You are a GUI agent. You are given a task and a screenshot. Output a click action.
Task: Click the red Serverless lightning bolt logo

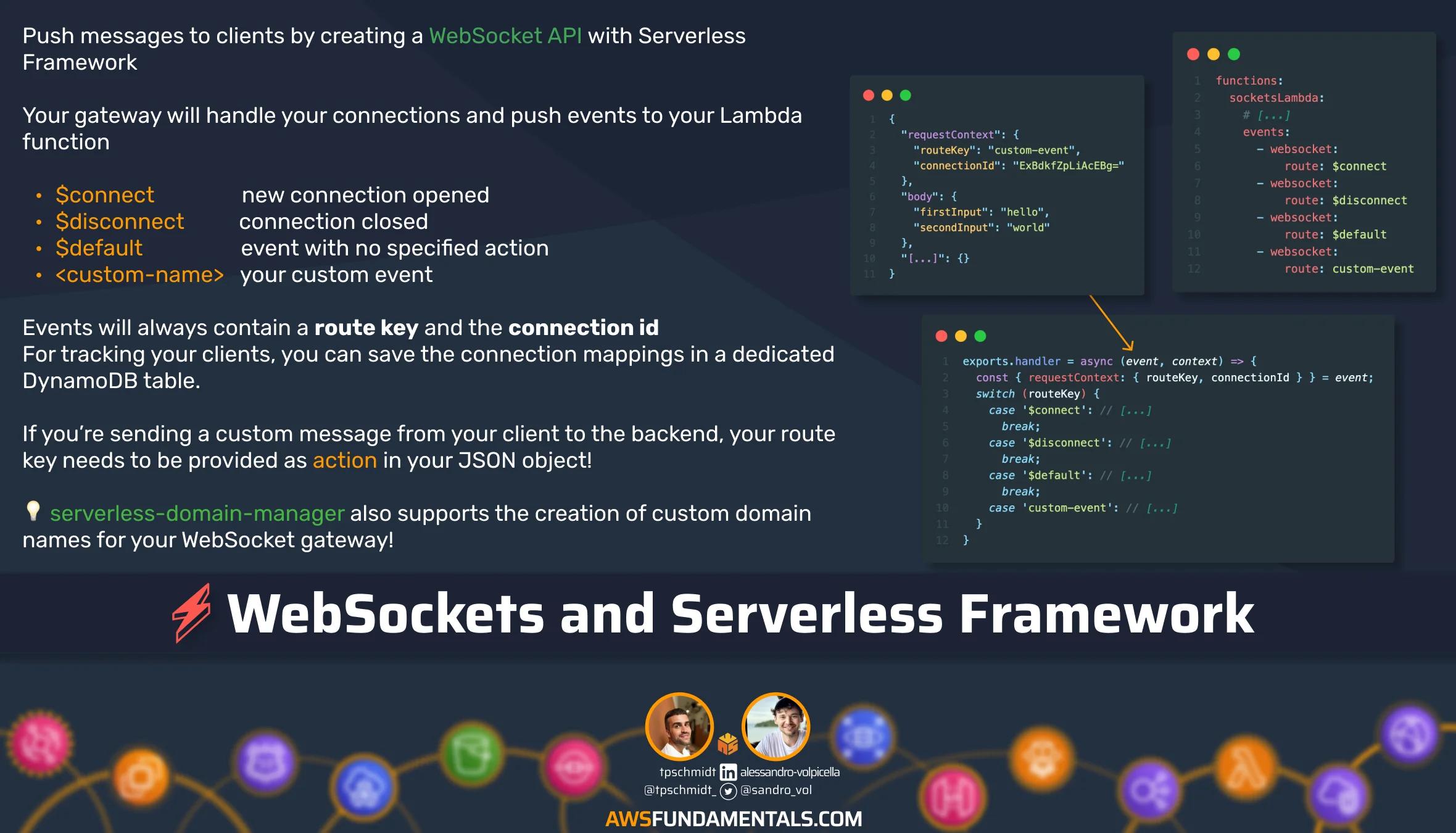[191, 613]
